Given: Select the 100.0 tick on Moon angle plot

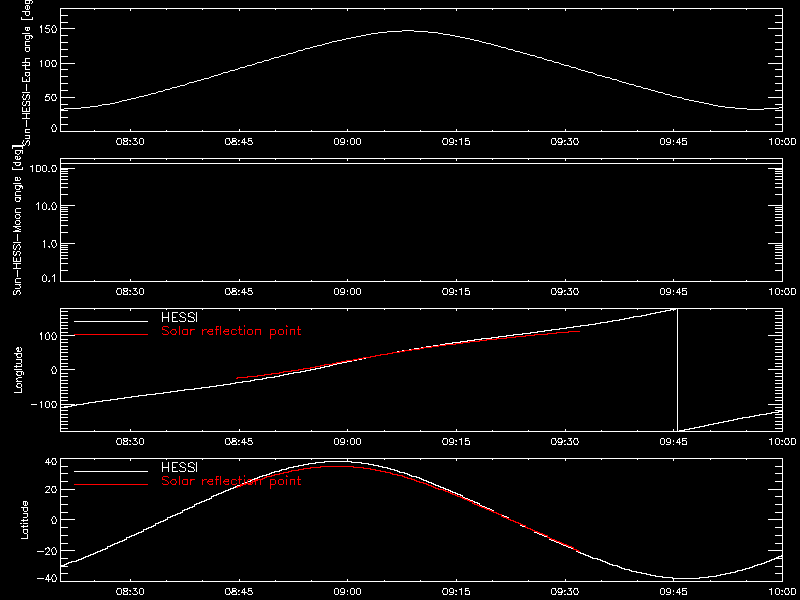Looking at the screenshot, I should (43, 168).
